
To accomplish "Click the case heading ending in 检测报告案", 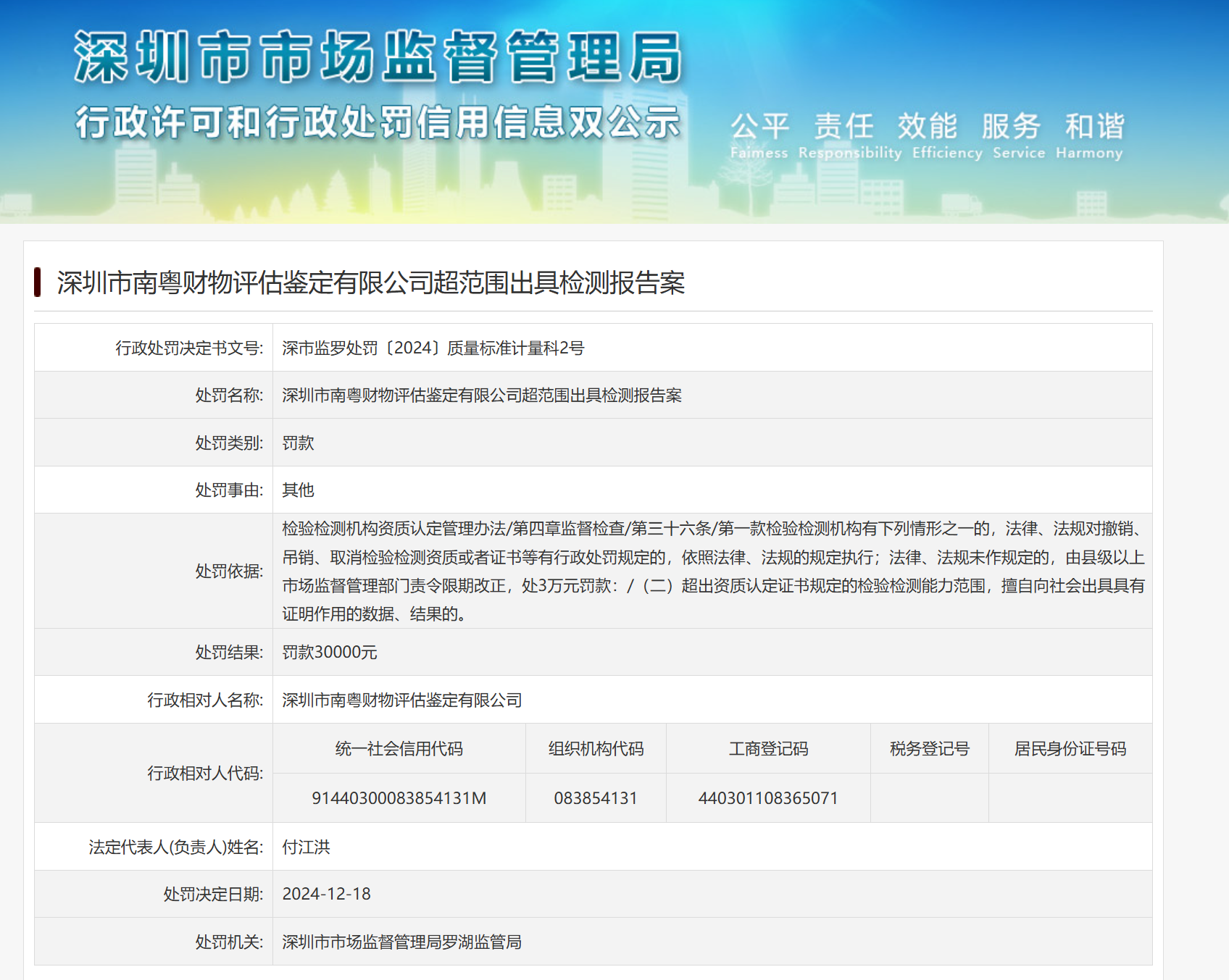I will point(370,282).
